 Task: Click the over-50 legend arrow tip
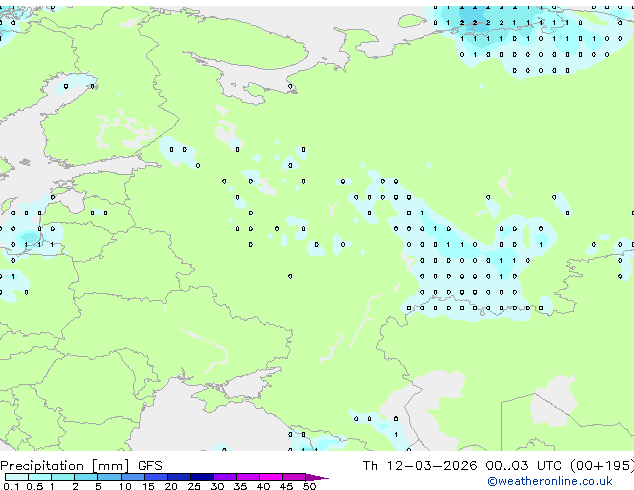point(317,477)
